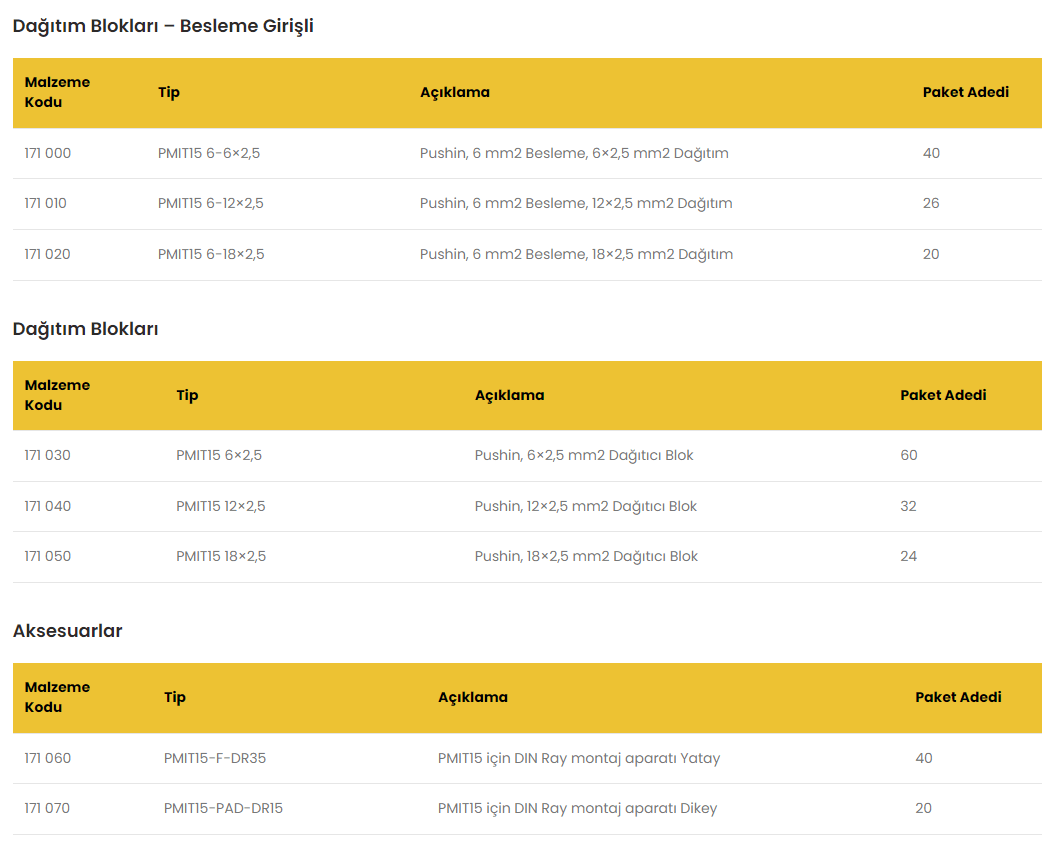Select material code 171 030
The height and width of the screenshot is (855, 1042).
[x=48, y=455]
